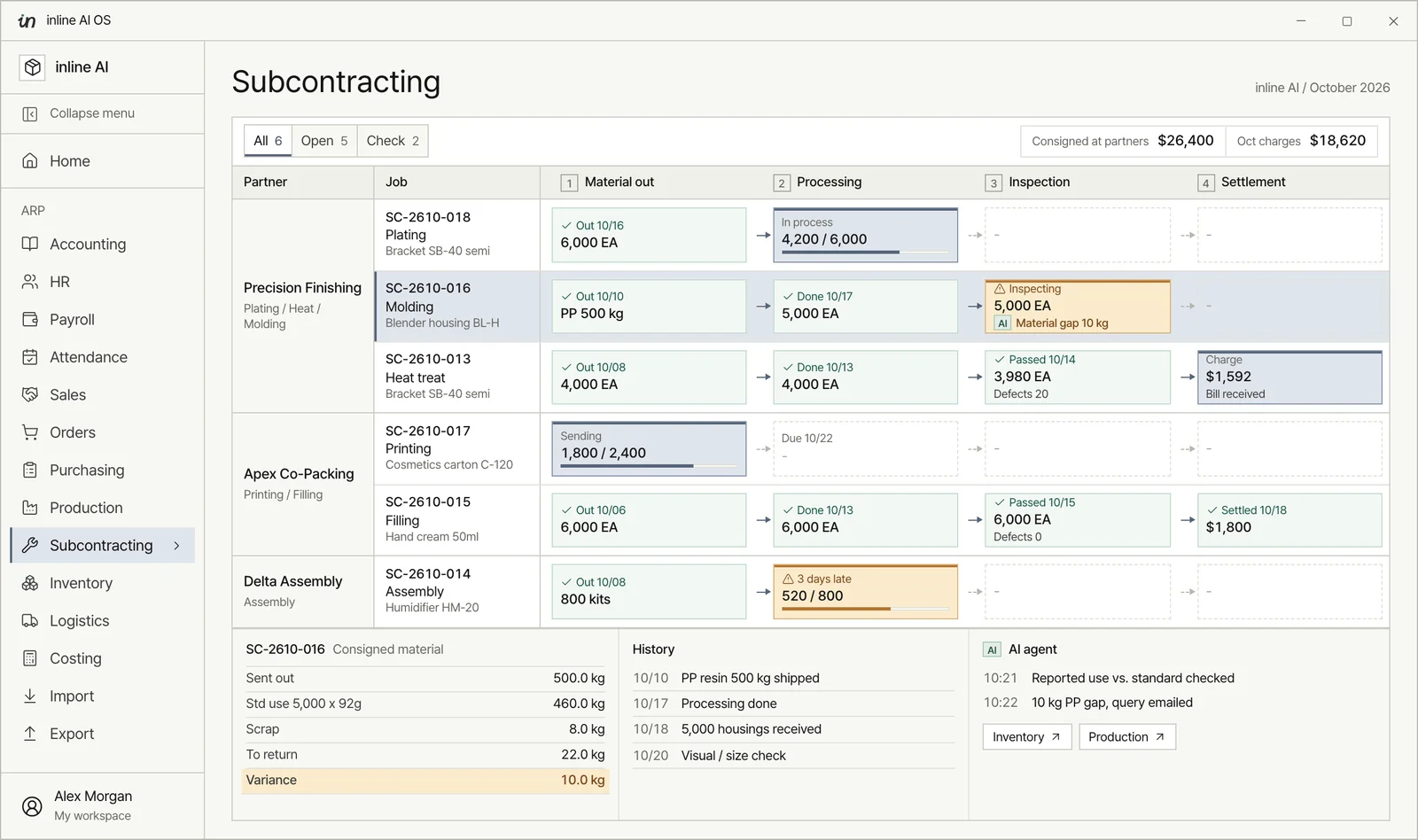The height and width of the screenshot is (840, 1418).
Task: Click the Material gap 10 kg AI note
Action: (1052, 323)
